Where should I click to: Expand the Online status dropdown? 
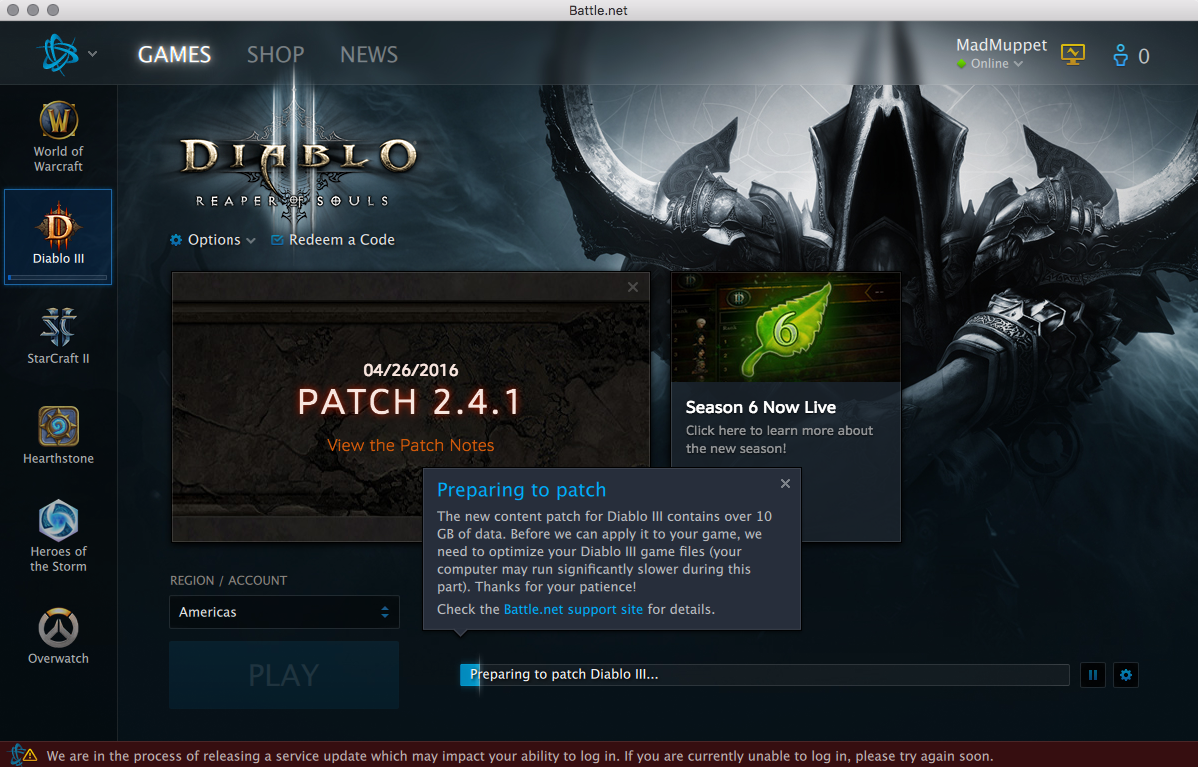click(996, 63)
